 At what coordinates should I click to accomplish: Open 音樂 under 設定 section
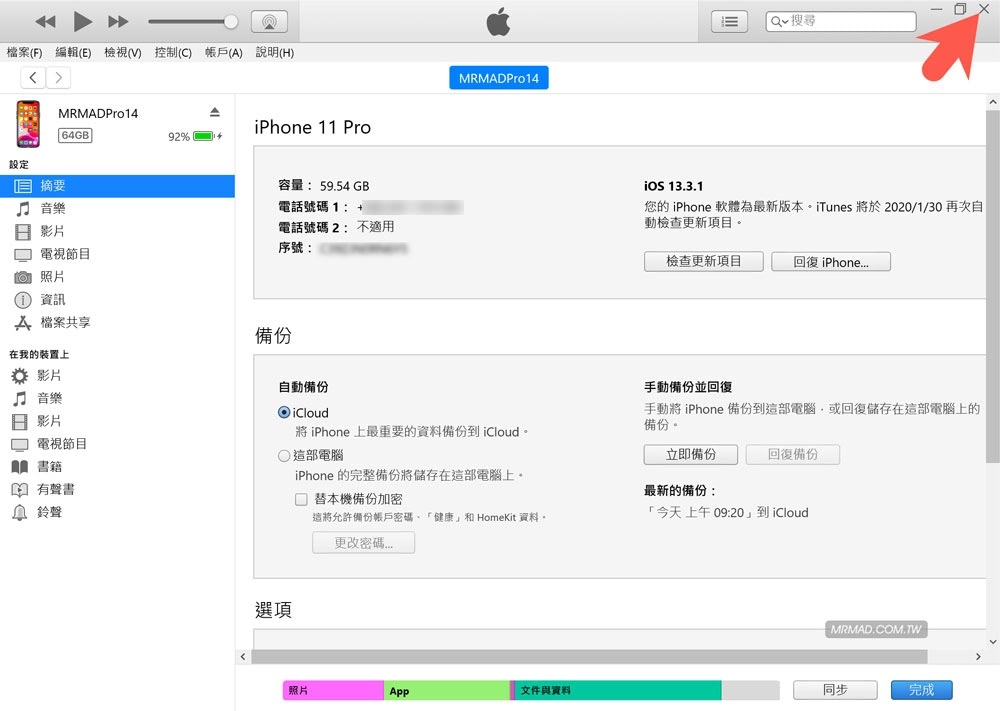pyautogui.click(x=117, y=209)
